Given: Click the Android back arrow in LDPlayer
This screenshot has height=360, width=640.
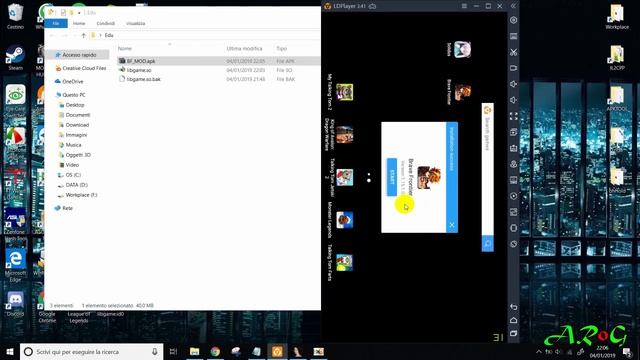Looking at the screenshot, I should point(514,307).
